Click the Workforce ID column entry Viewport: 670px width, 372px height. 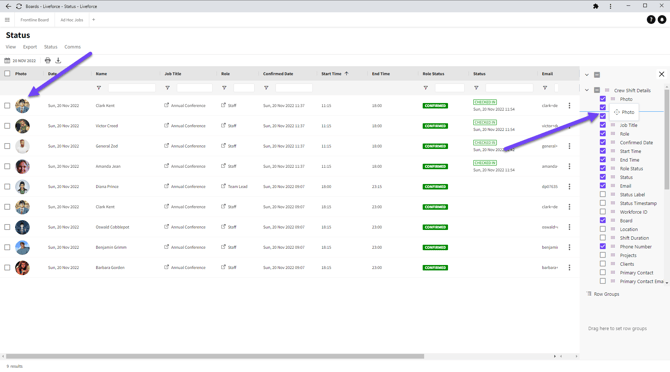[633, 212]
